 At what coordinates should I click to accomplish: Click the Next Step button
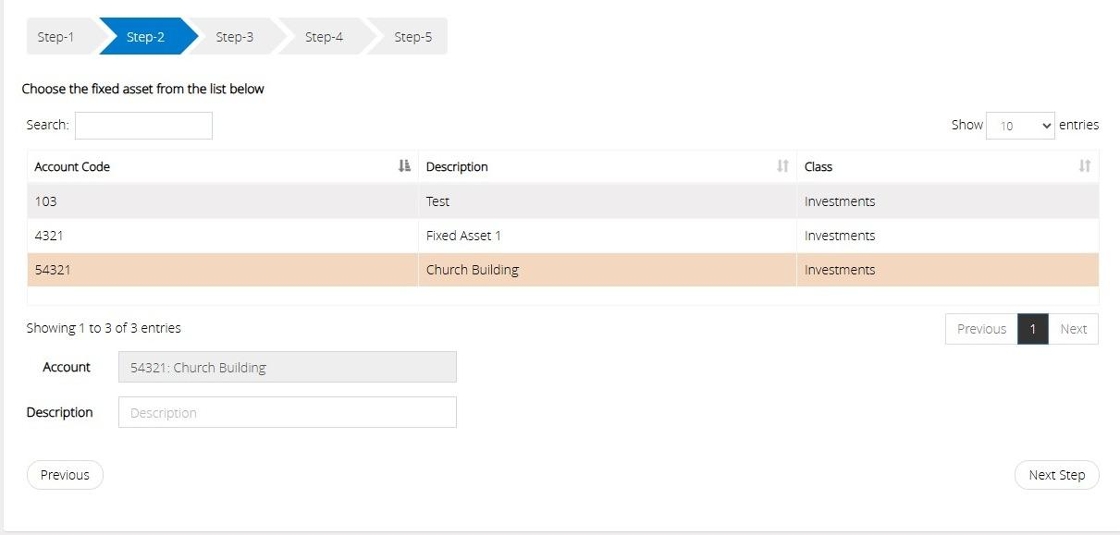[1056, 475]
